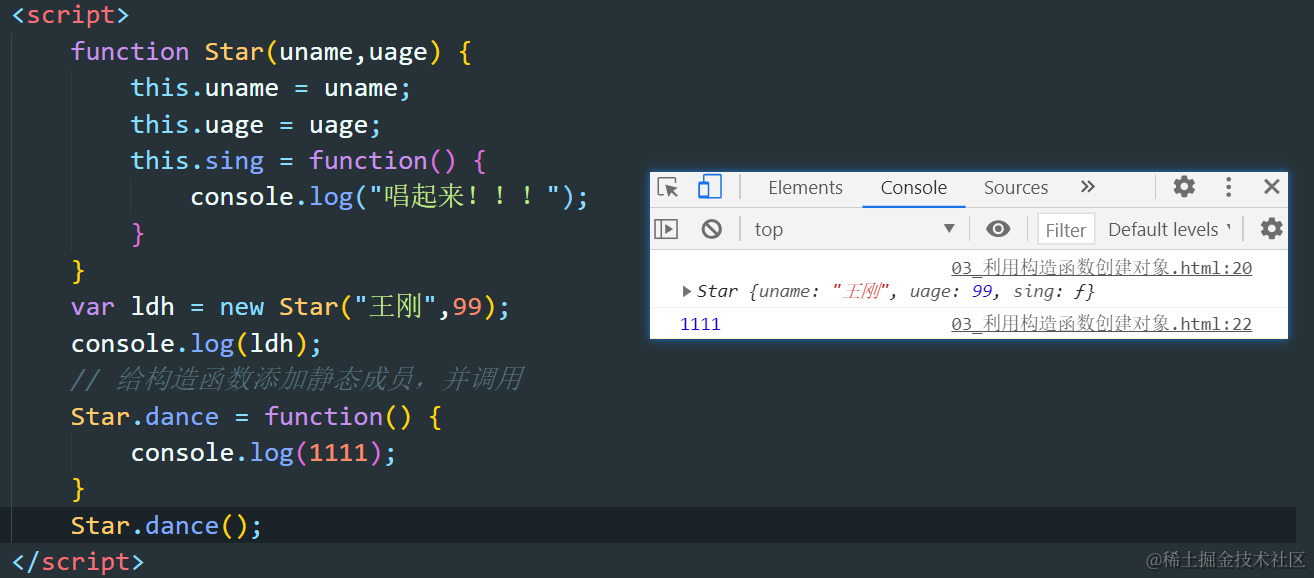
Task: Expand the logged Star object triangle
Action: click(687, 291)
